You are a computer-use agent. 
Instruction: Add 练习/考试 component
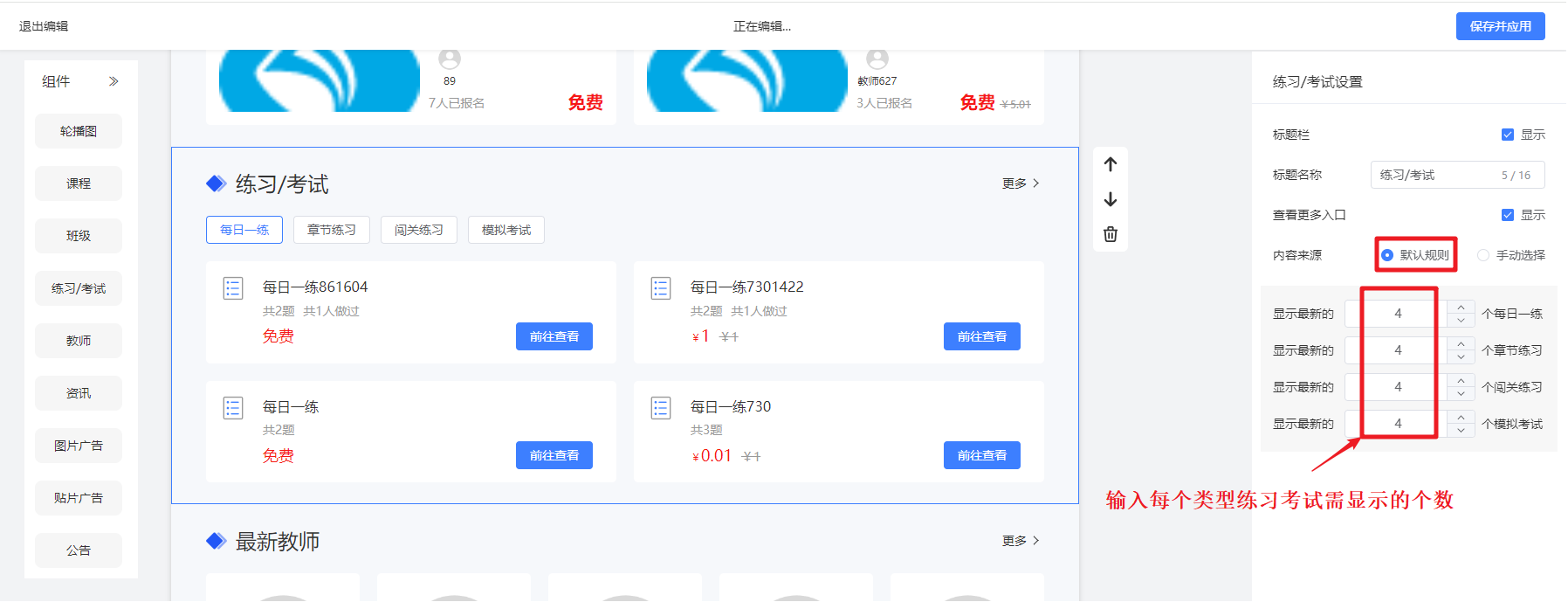pos(79,288)
